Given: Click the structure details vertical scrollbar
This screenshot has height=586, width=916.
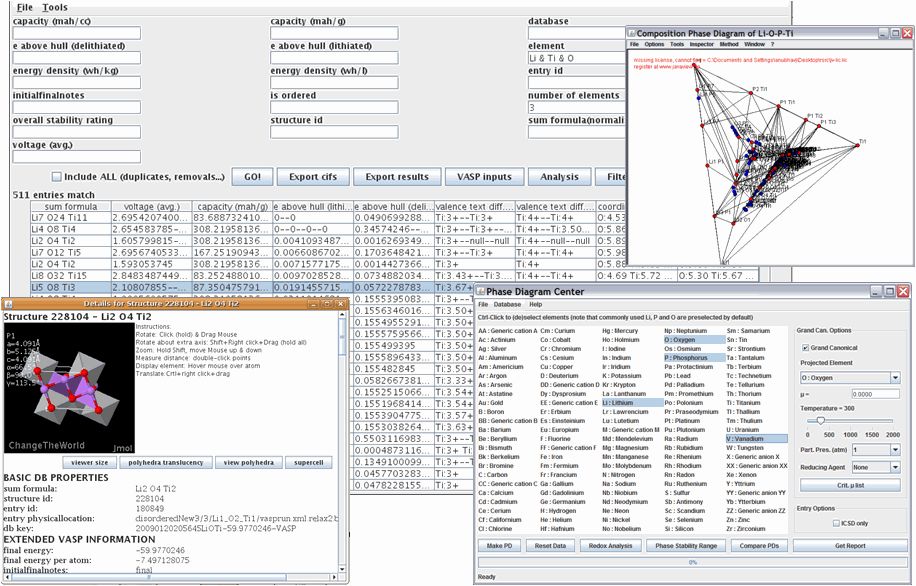Looking at the screenshot, I should [342, 442].
